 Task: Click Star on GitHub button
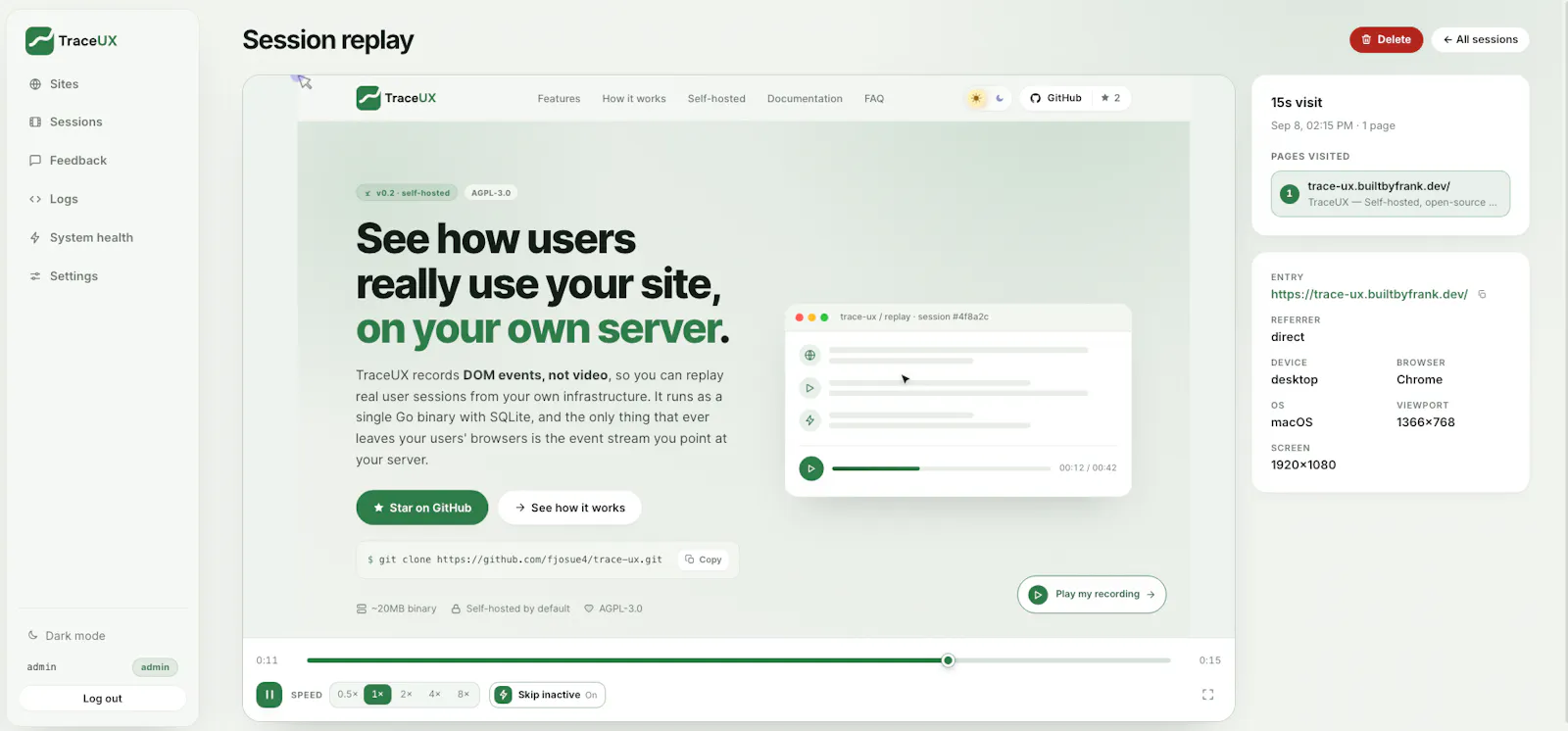coord(422,508)
